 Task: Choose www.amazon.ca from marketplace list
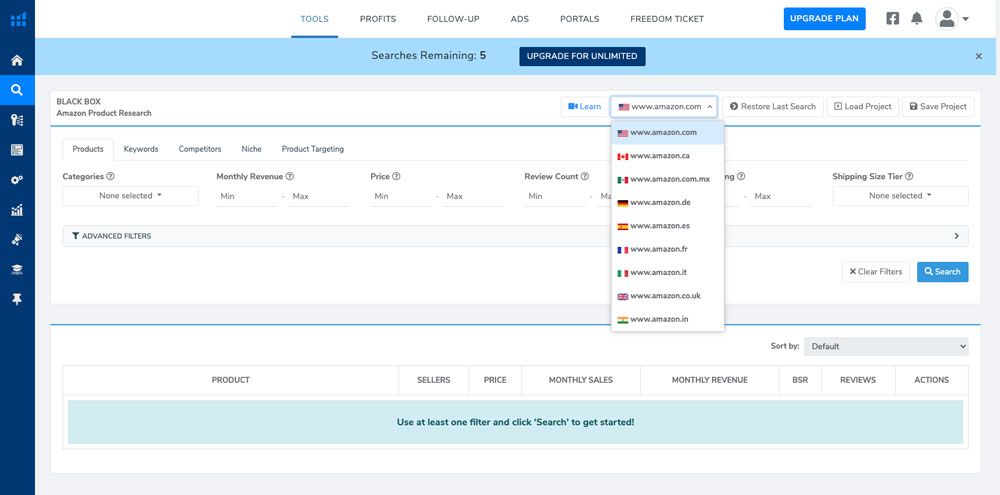[668, 156]
